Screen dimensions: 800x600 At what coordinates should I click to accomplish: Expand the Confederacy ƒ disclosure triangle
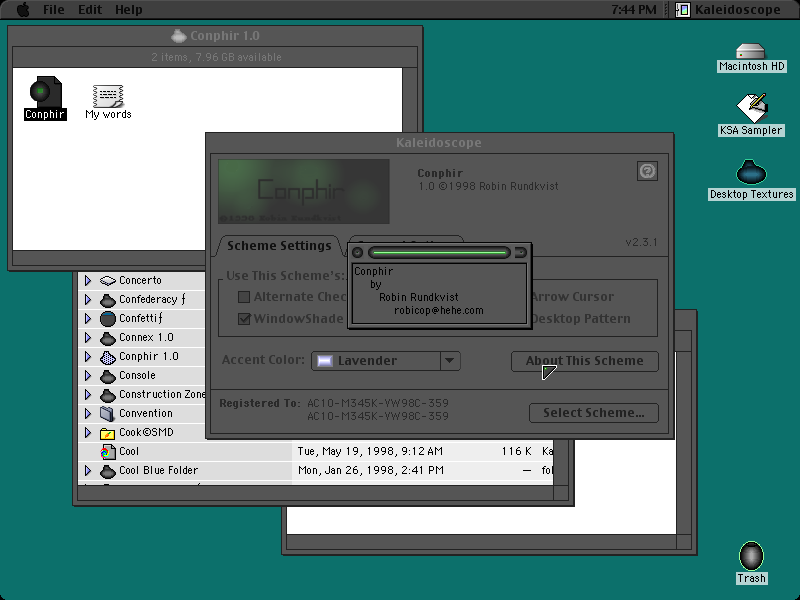88,299
